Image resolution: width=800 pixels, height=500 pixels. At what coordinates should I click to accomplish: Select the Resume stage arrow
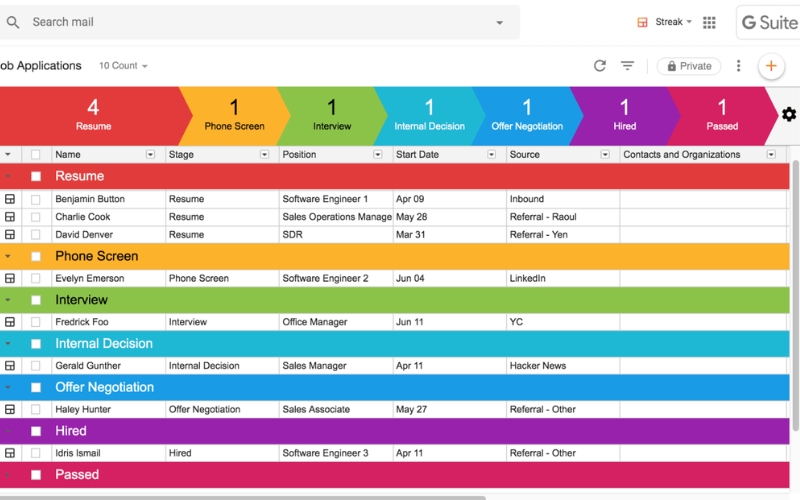point(93,116)
